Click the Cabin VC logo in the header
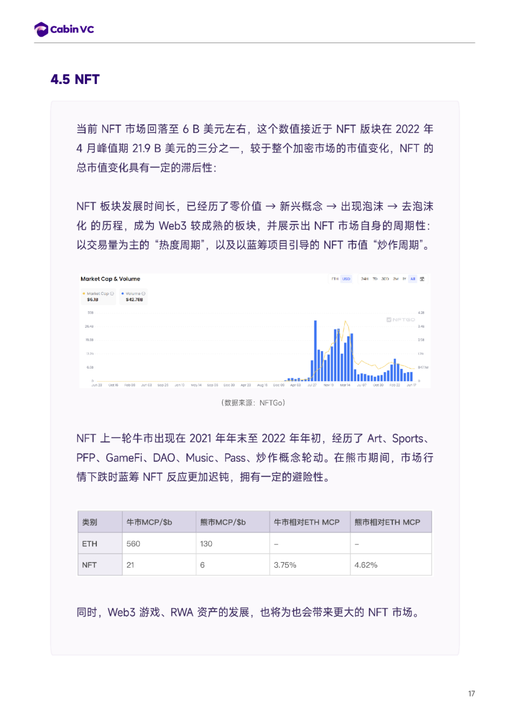 (64, 29)
